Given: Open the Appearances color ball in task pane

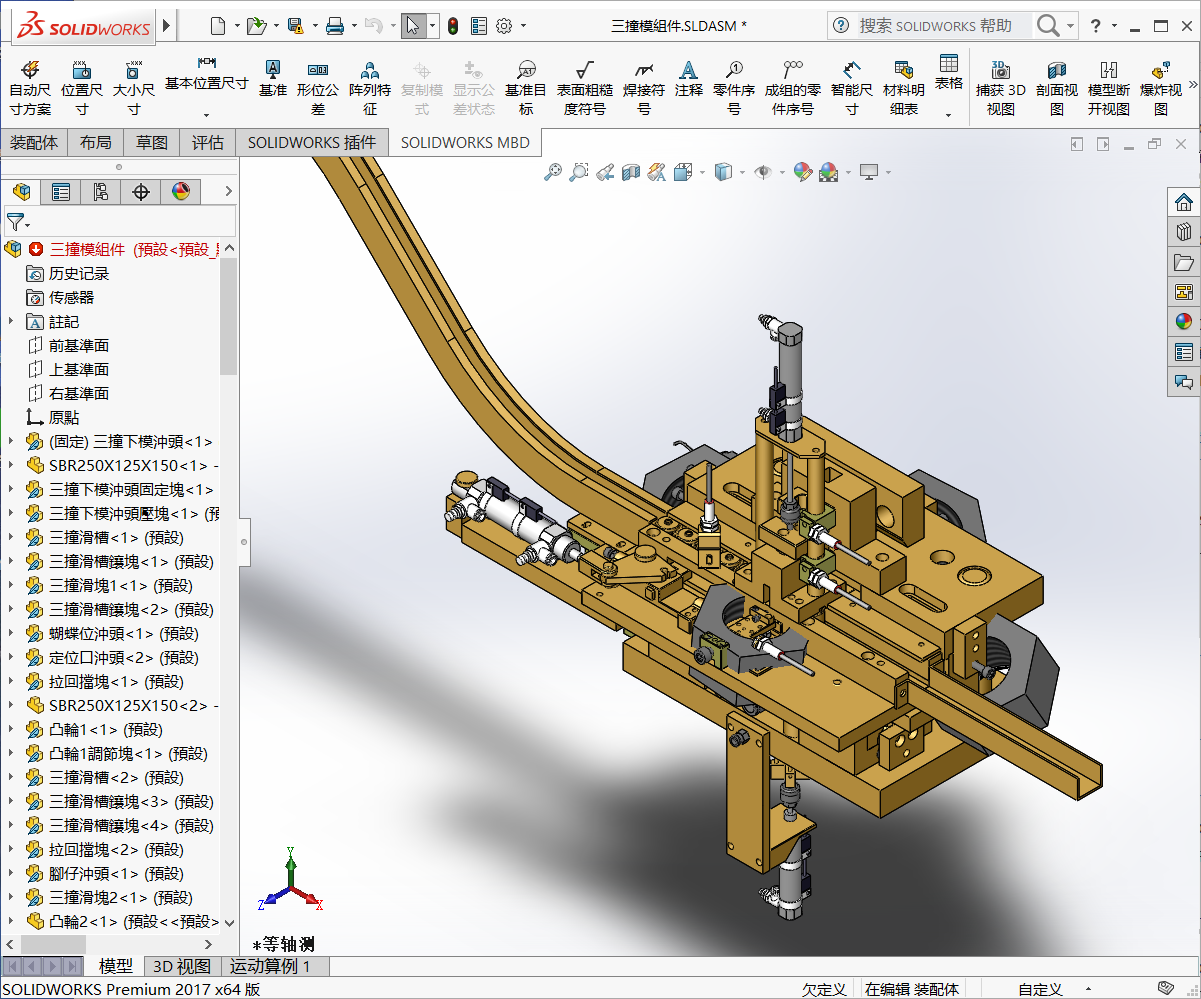Looking at the screenshot, I should point(1184,321).
